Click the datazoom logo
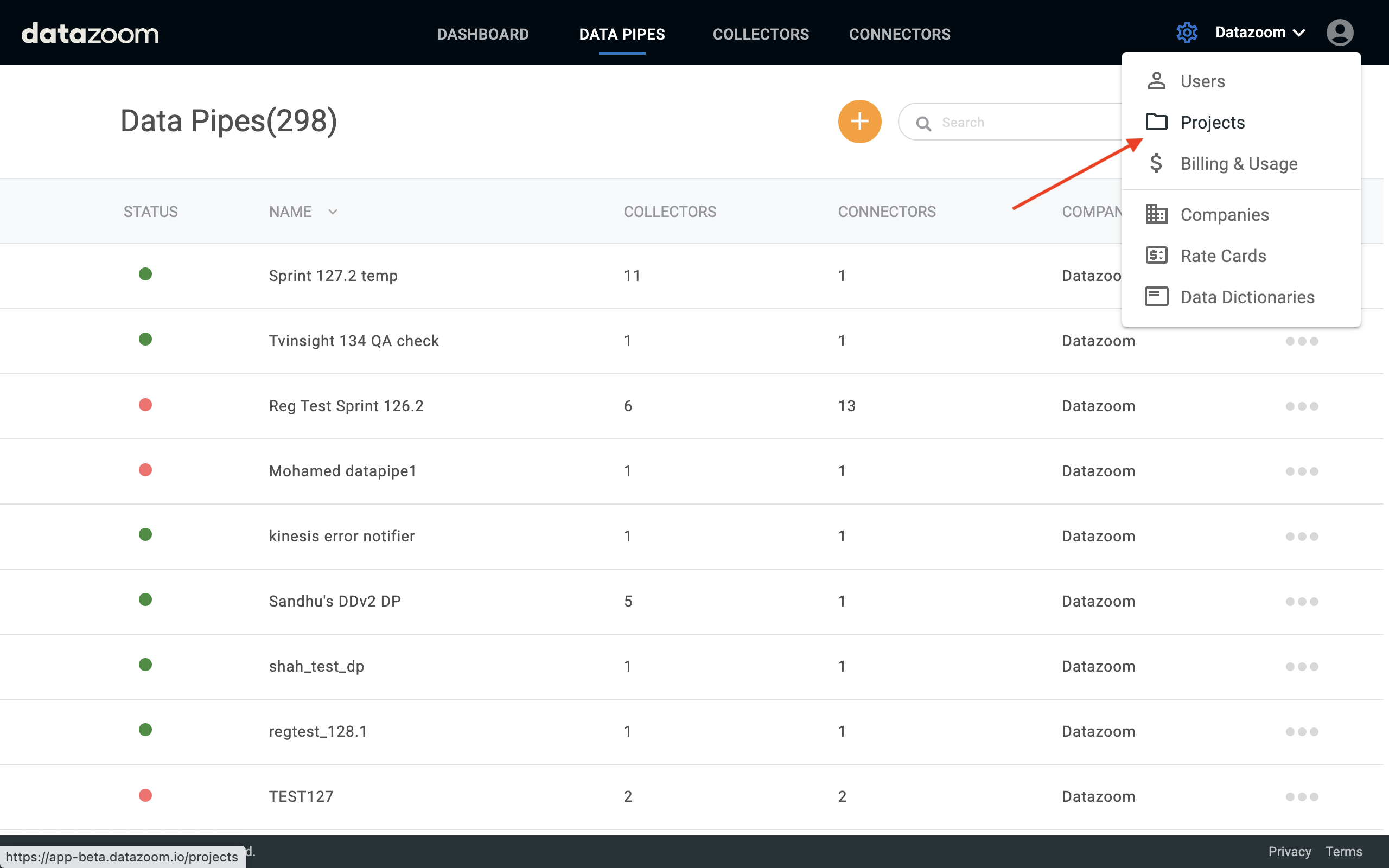This screenshot has height=868, width=1389. [x=90, y=33]
